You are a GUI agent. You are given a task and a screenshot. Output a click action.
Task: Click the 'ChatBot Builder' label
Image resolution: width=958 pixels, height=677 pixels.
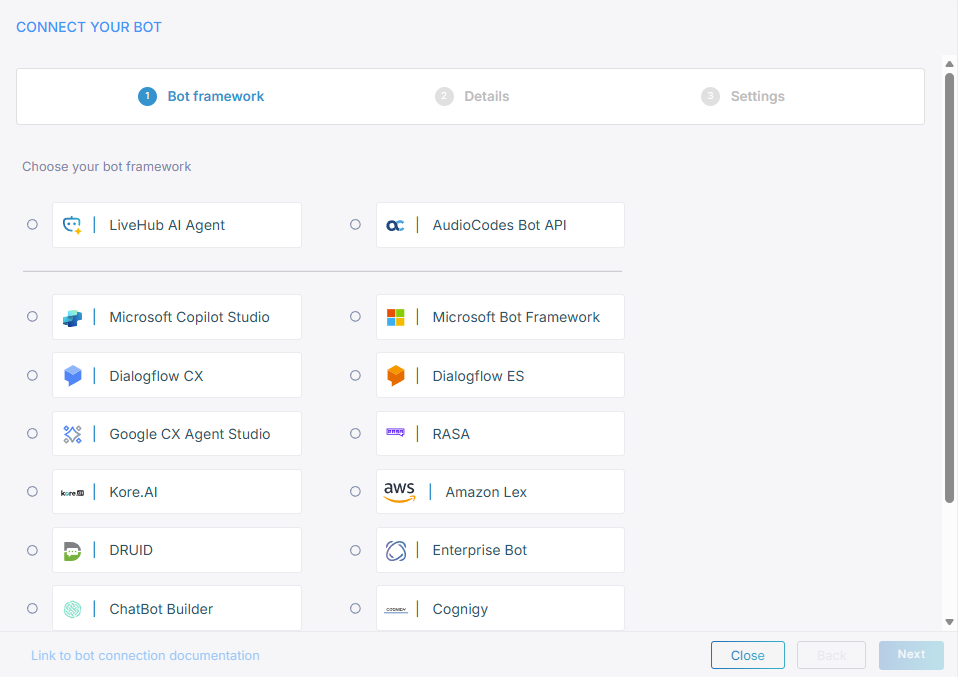pos(161,609)
